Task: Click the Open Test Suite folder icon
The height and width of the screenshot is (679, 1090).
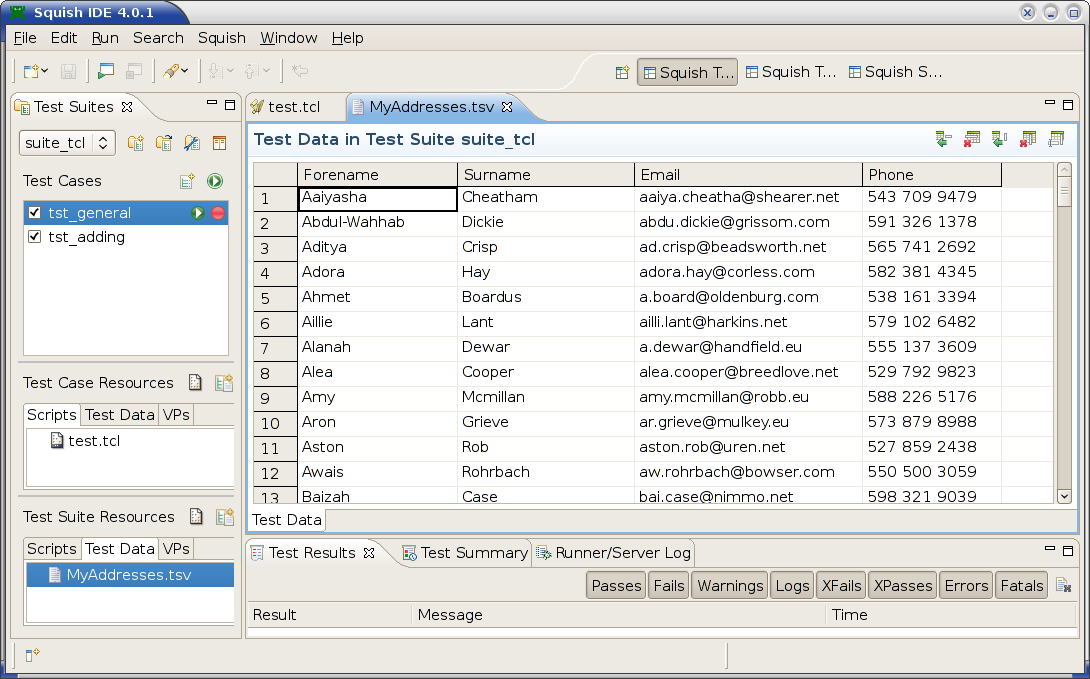Action: point(163,143)
